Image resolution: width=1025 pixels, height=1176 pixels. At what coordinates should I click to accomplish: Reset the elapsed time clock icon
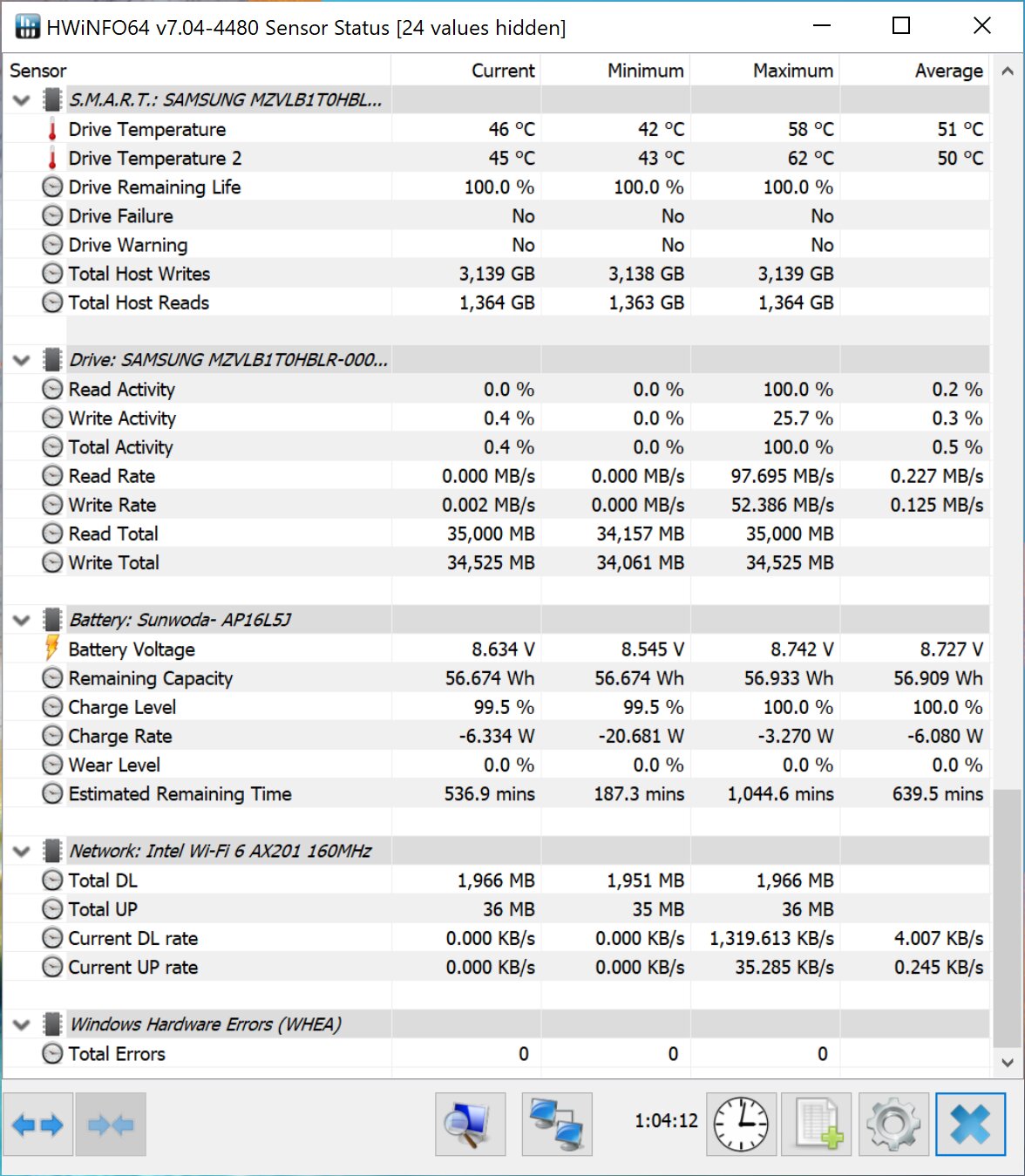pyautogui.click(x=741, y=1125)
